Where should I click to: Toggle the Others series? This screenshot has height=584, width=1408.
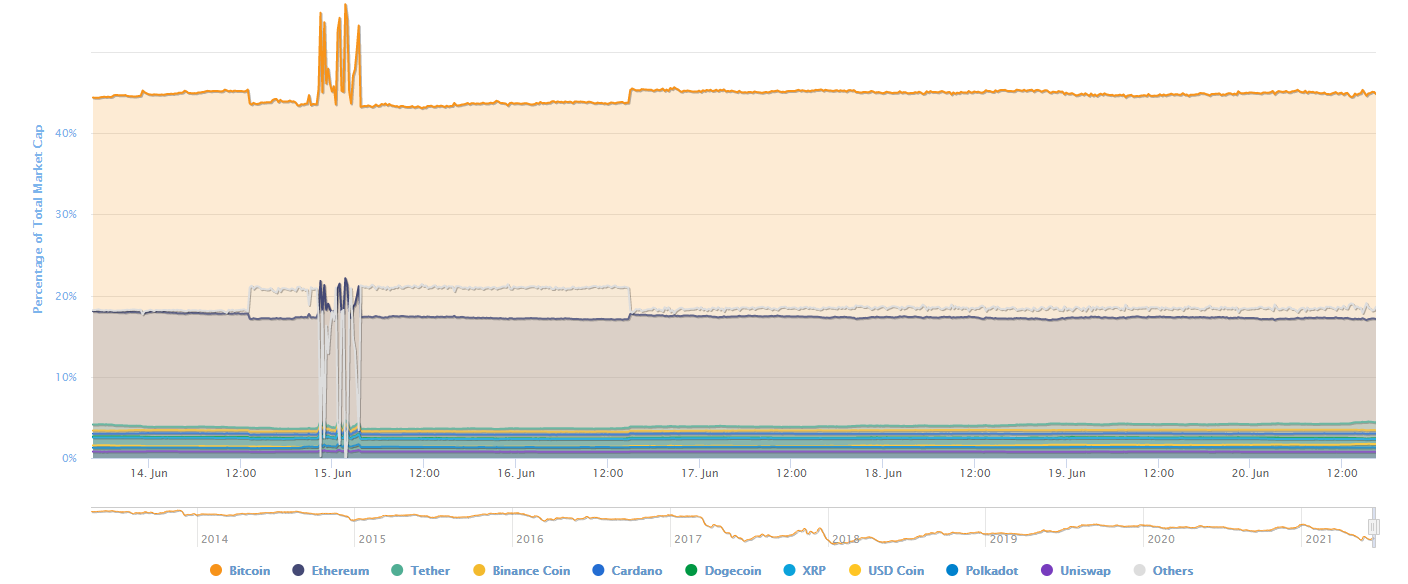tap(1162, 571)
